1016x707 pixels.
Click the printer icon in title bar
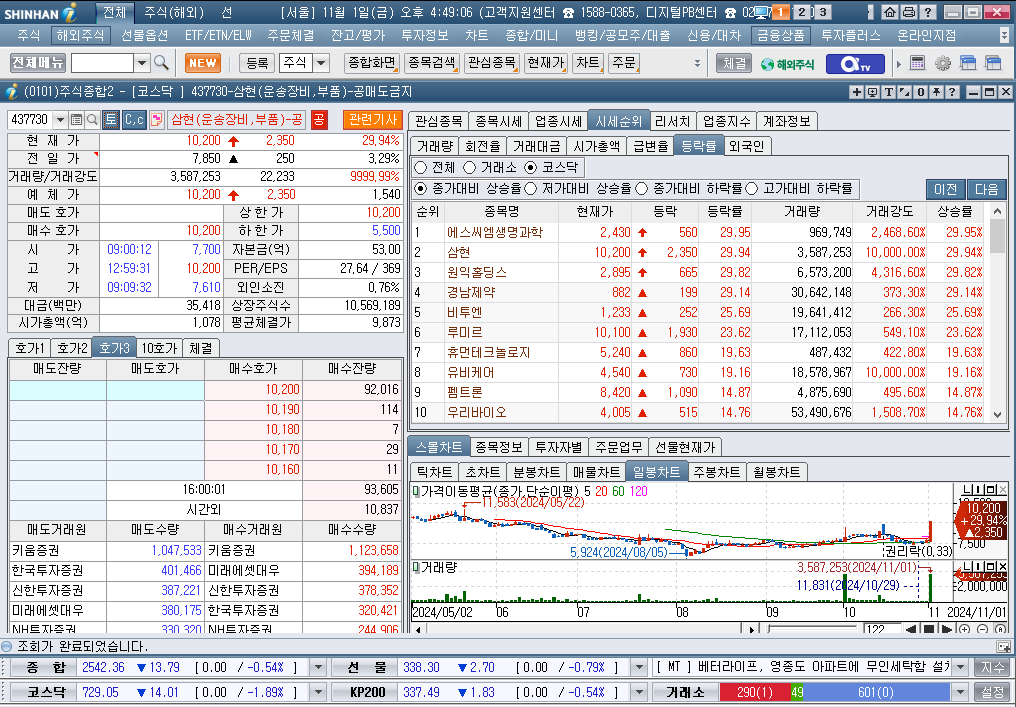click(x=909, y=12)
